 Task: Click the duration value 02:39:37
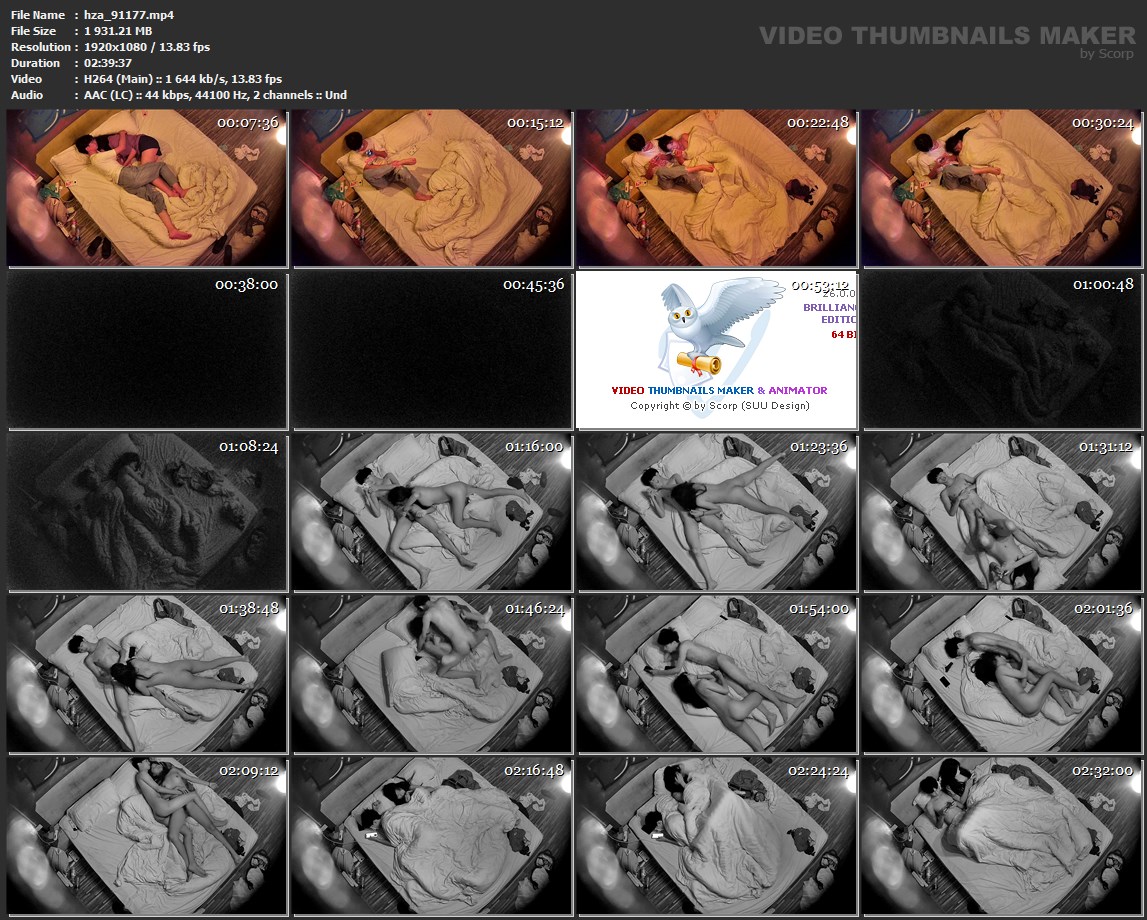coord(108,63)
